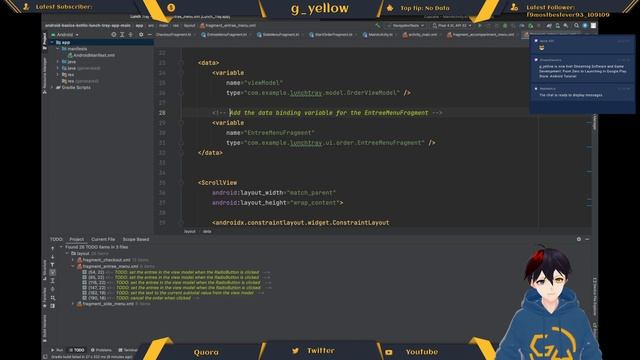The image size is (640, 360).
Task: Click the previous TODO up arrow
Action: pyautogui.click(x=53, y=248)
